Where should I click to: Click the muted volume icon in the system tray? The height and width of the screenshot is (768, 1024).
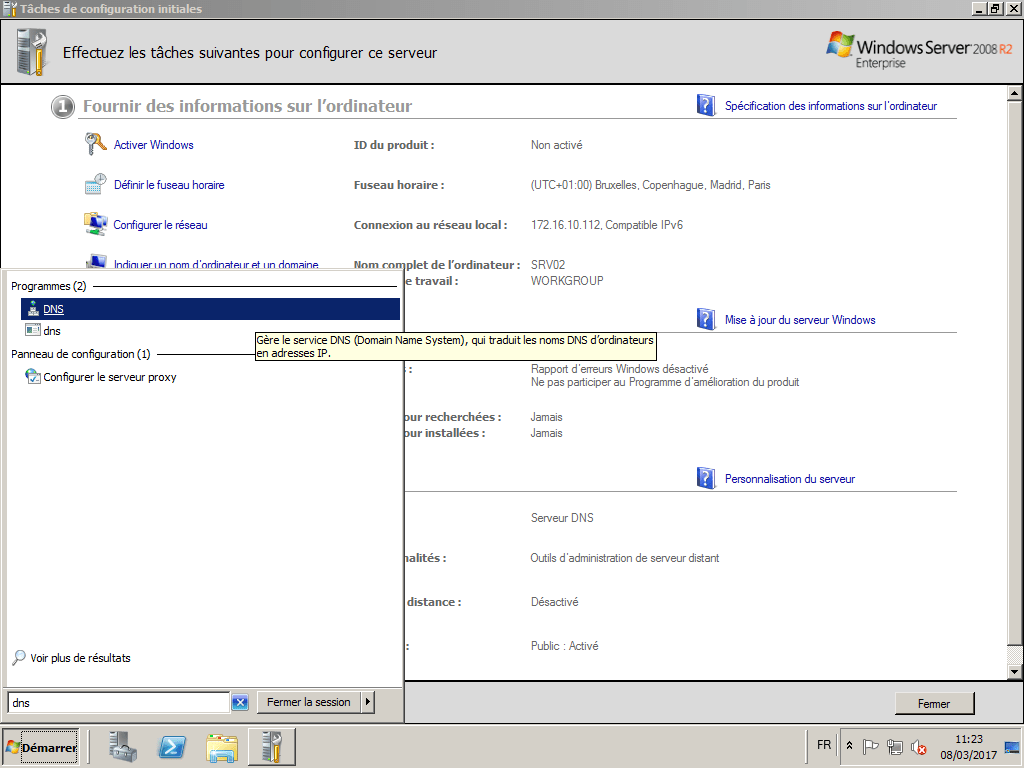point(919,746)
